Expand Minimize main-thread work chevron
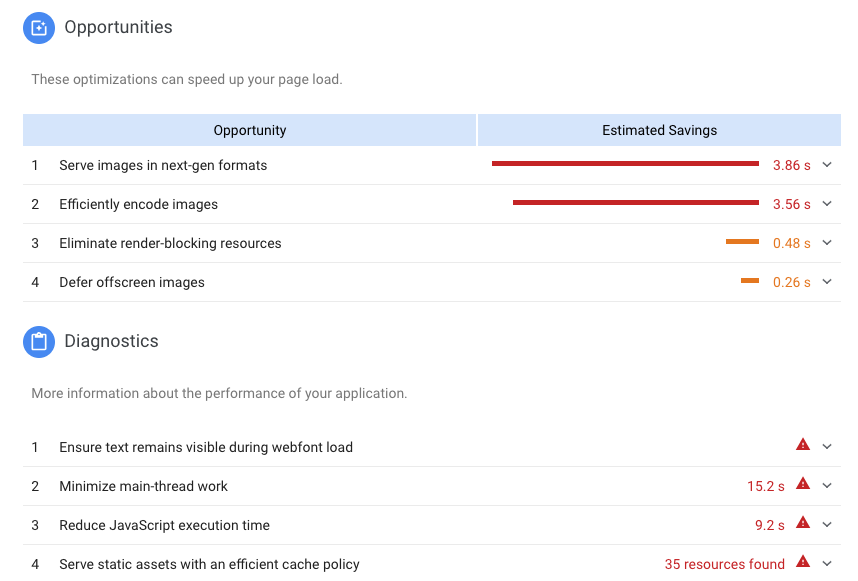858x581 pixels. click(x=827, y=486)
